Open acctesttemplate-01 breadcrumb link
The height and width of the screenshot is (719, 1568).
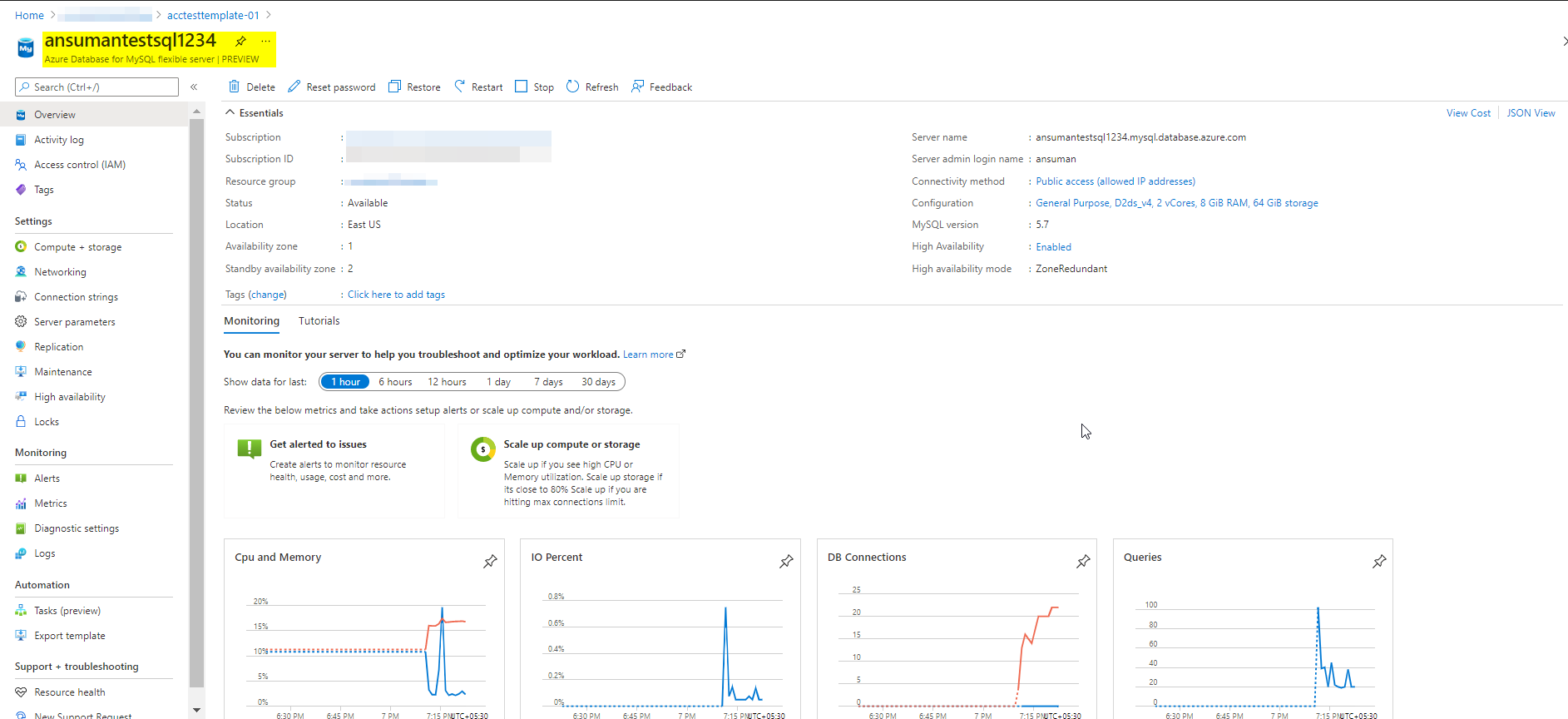click(213, 15)
